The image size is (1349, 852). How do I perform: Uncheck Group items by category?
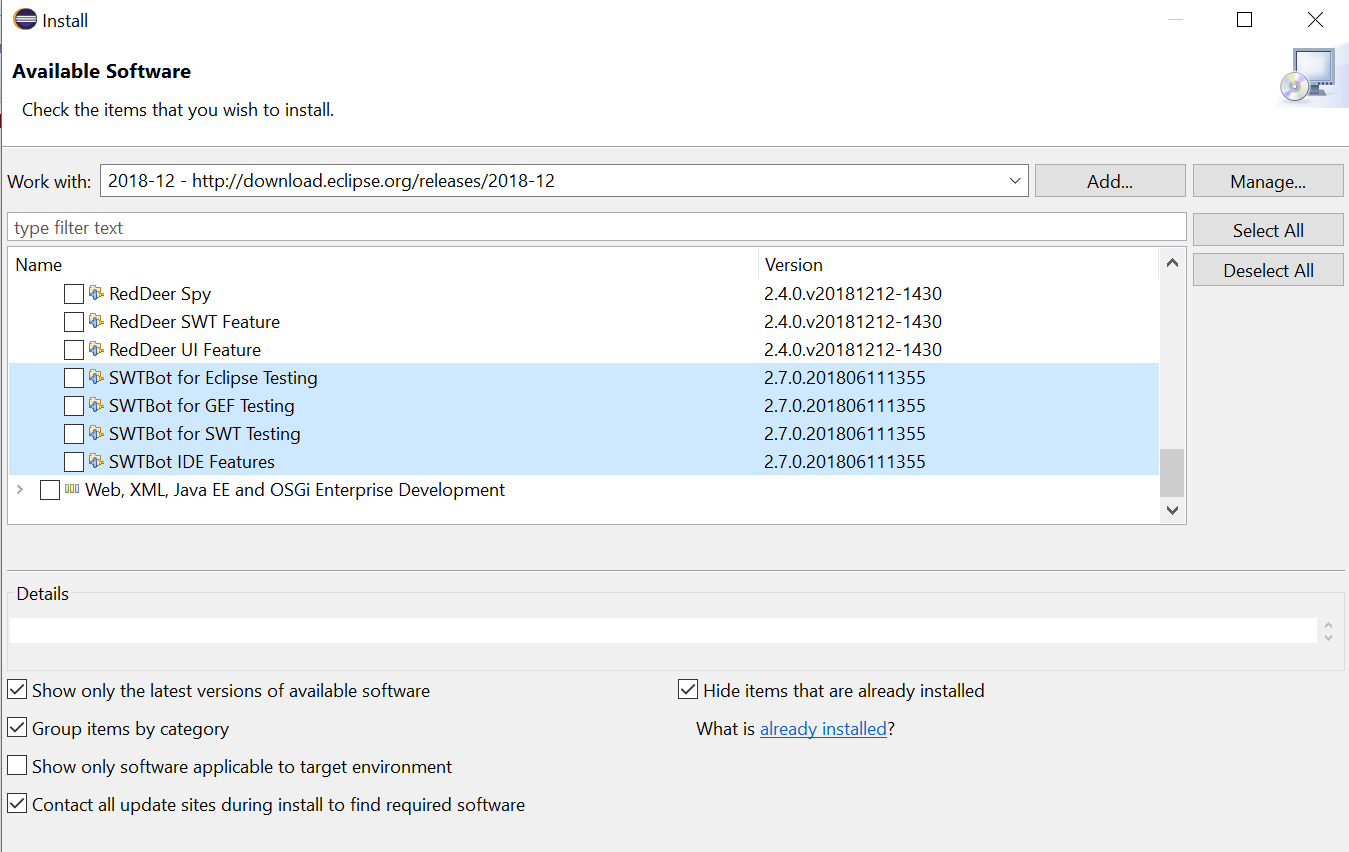coord(17,728)
